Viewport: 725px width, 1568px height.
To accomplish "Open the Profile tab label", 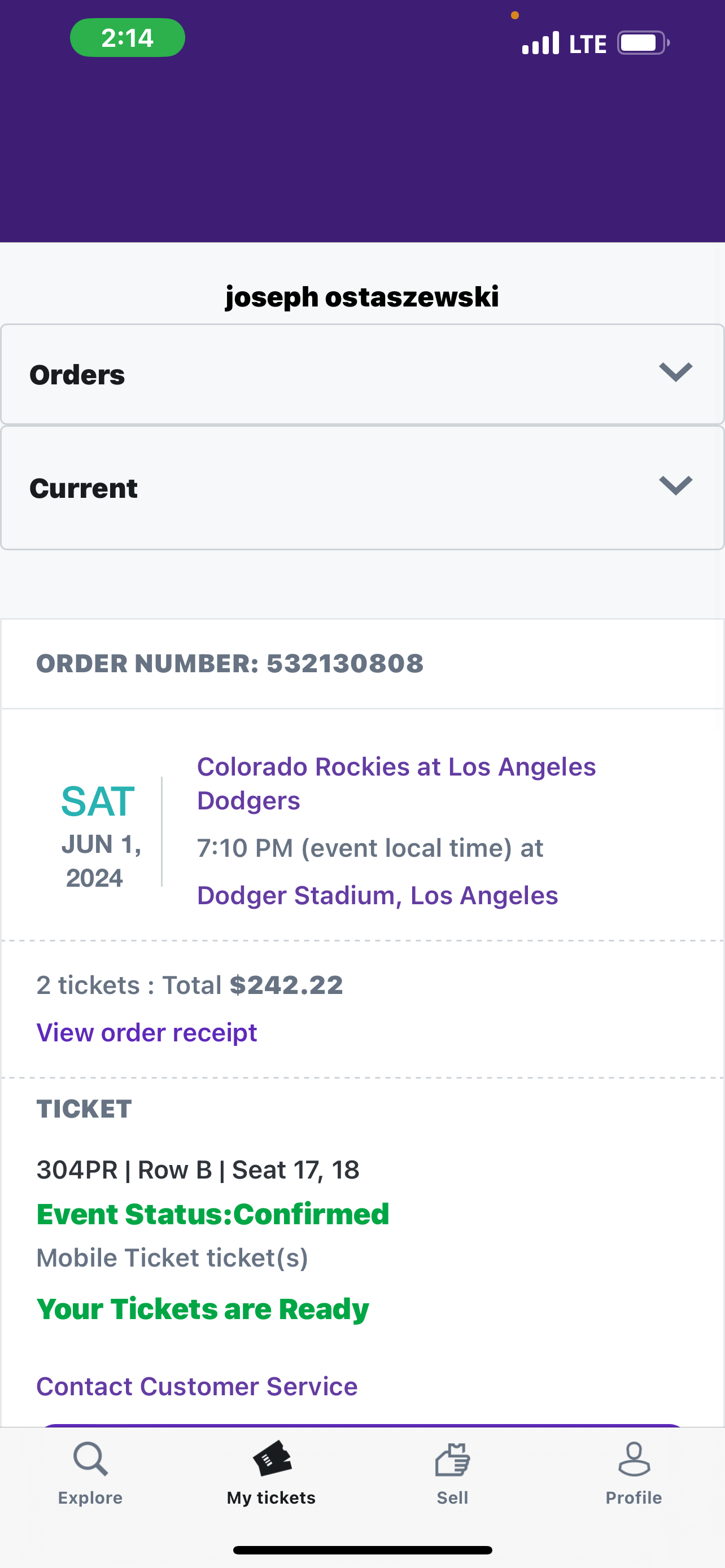I will pos(634,1497).
